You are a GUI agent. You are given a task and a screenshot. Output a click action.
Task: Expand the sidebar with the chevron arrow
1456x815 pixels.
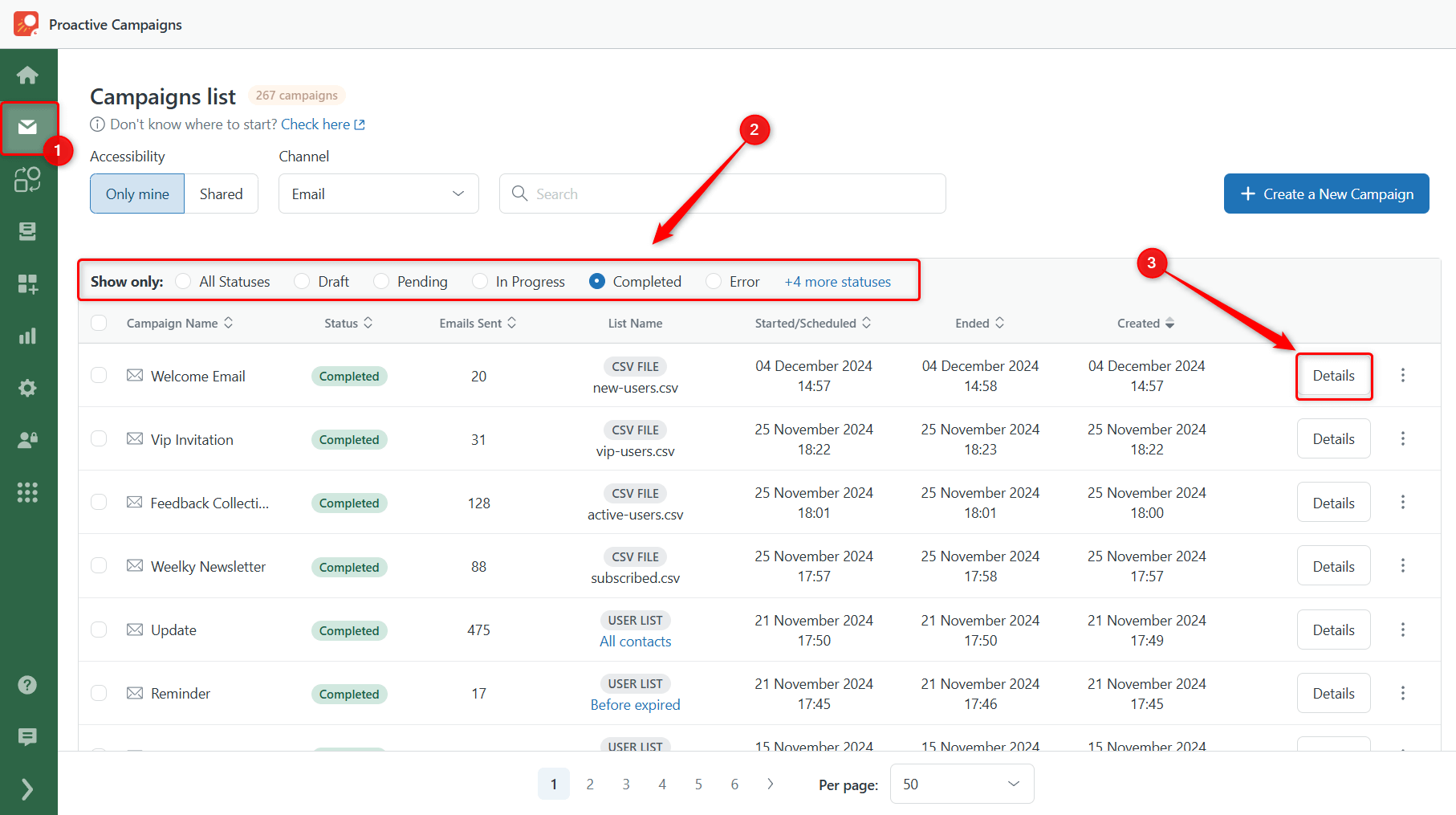27,789
